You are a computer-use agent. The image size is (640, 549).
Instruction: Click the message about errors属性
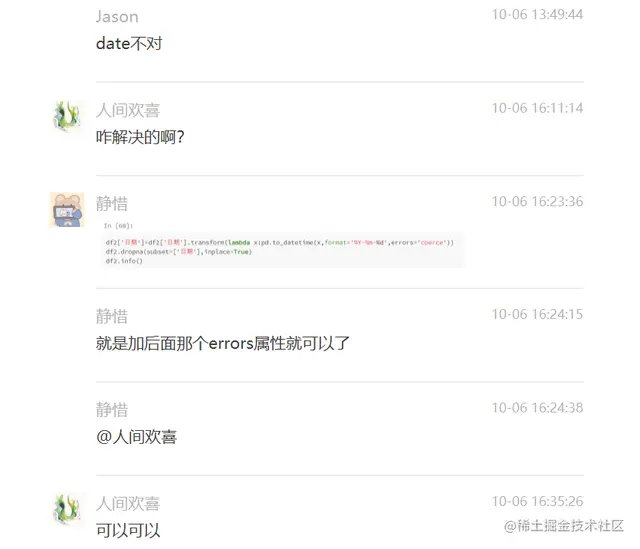coord(223,343)
